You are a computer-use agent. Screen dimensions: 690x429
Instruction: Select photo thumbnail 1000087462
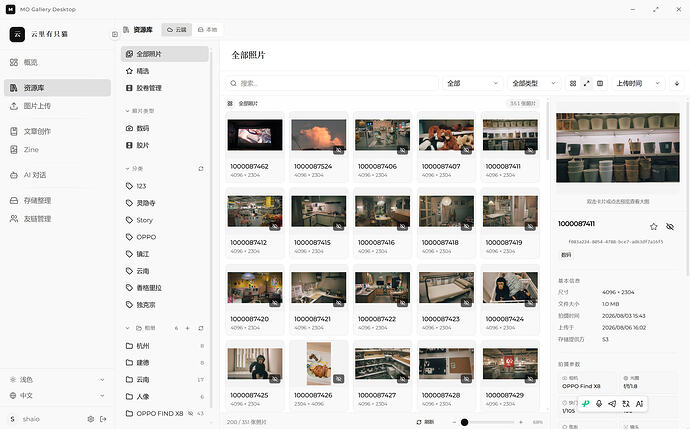pos(255,135)
